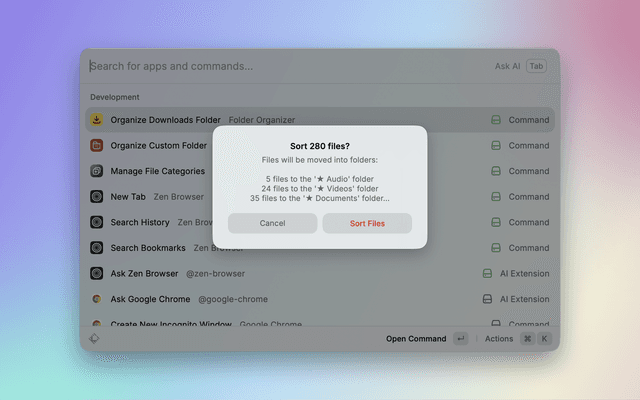This screenshot has width=640, height=400.
Task: Click the Command type icon on Organize Downloads row
Action: [495, 120]
